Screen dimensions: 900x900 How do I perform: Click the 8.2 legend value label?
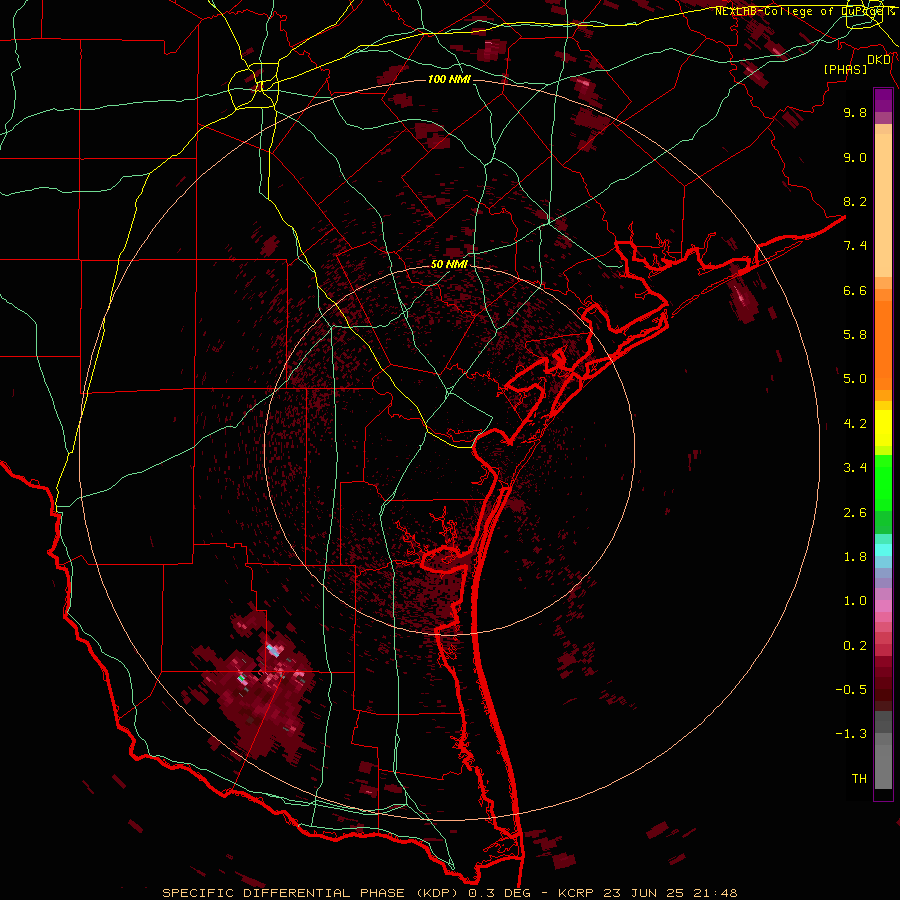(855, 201)
